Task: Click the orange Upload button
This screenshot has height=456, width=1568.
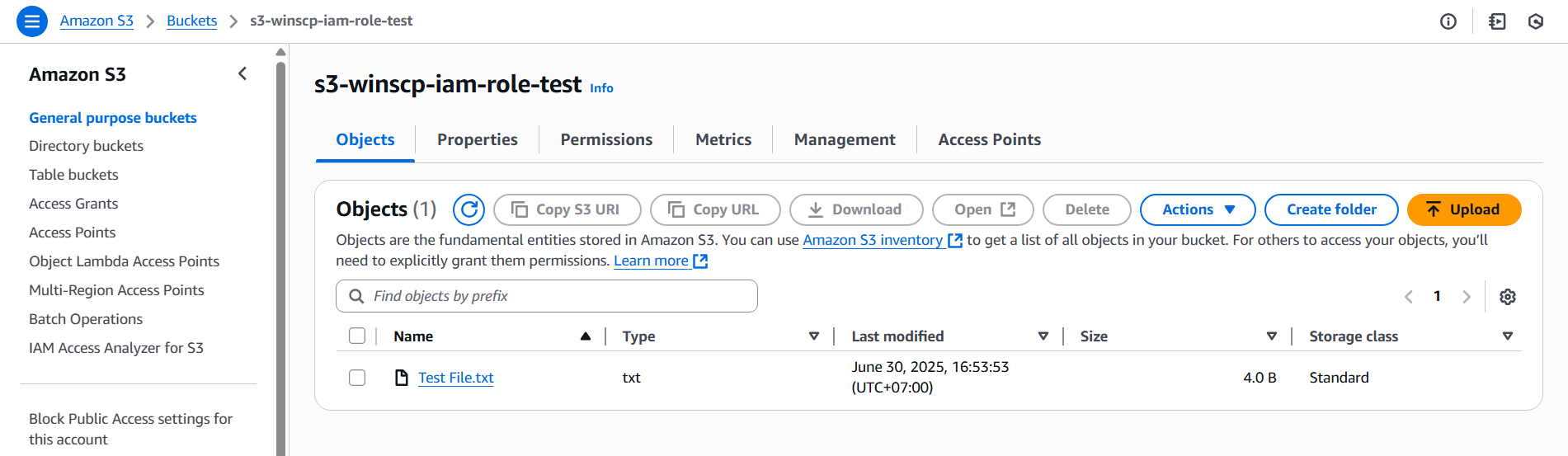Action: pyautogui.click(x=1464, y=209)
